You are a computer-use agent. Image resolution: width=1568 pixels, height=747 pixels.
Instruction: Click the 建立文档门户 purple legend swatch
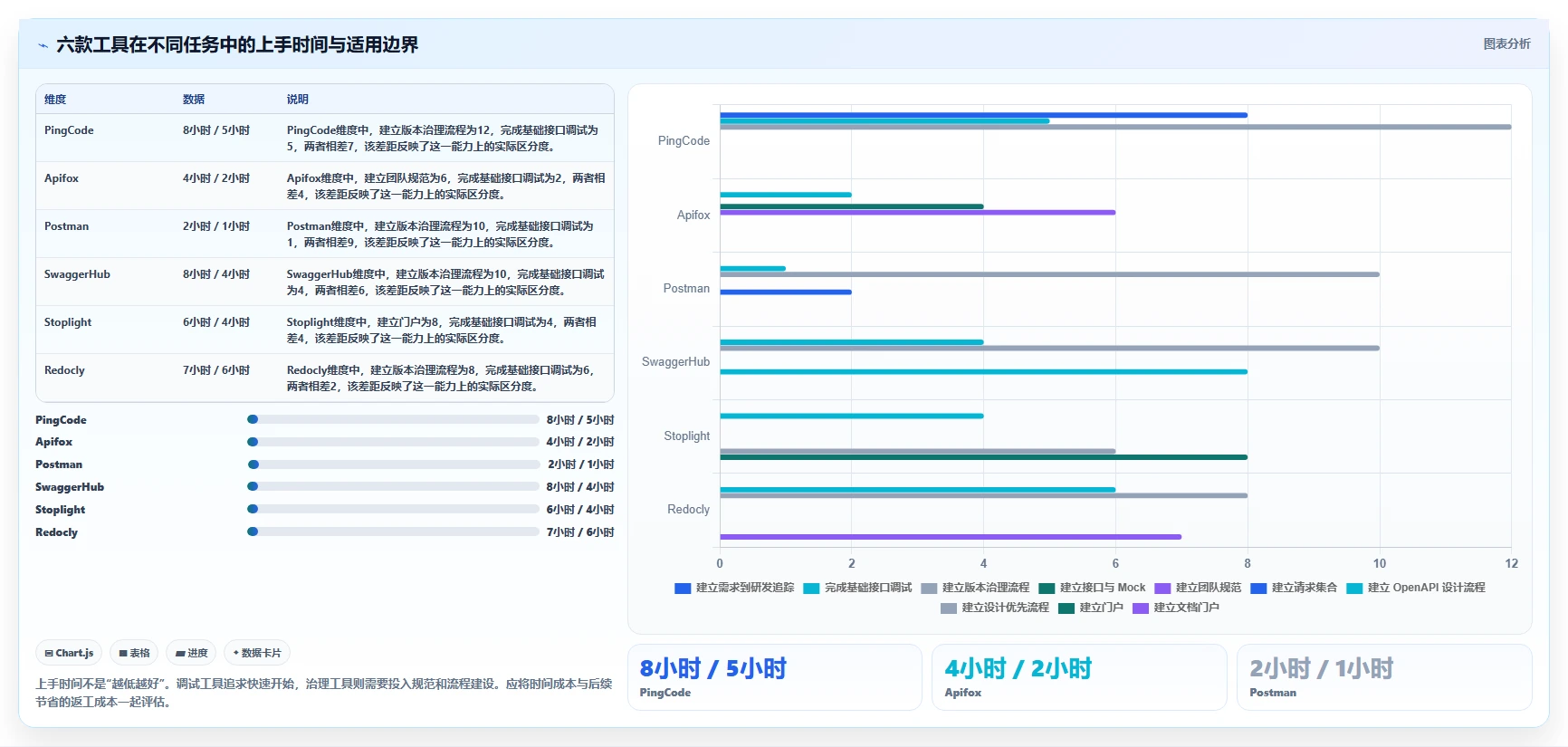pos(1140,608)
